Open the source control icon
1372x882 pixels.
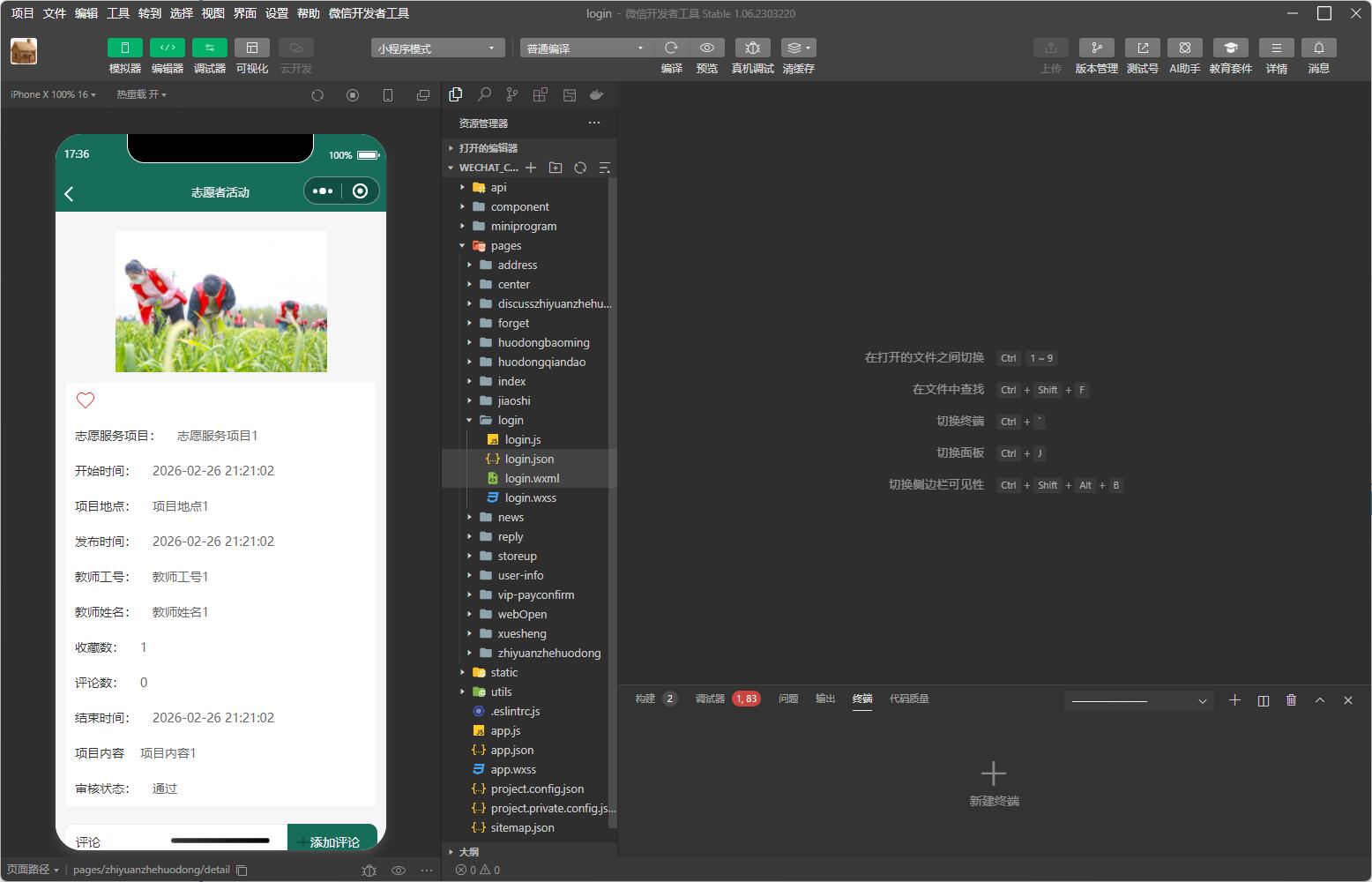pyautogui.click(x=512, y=94)
